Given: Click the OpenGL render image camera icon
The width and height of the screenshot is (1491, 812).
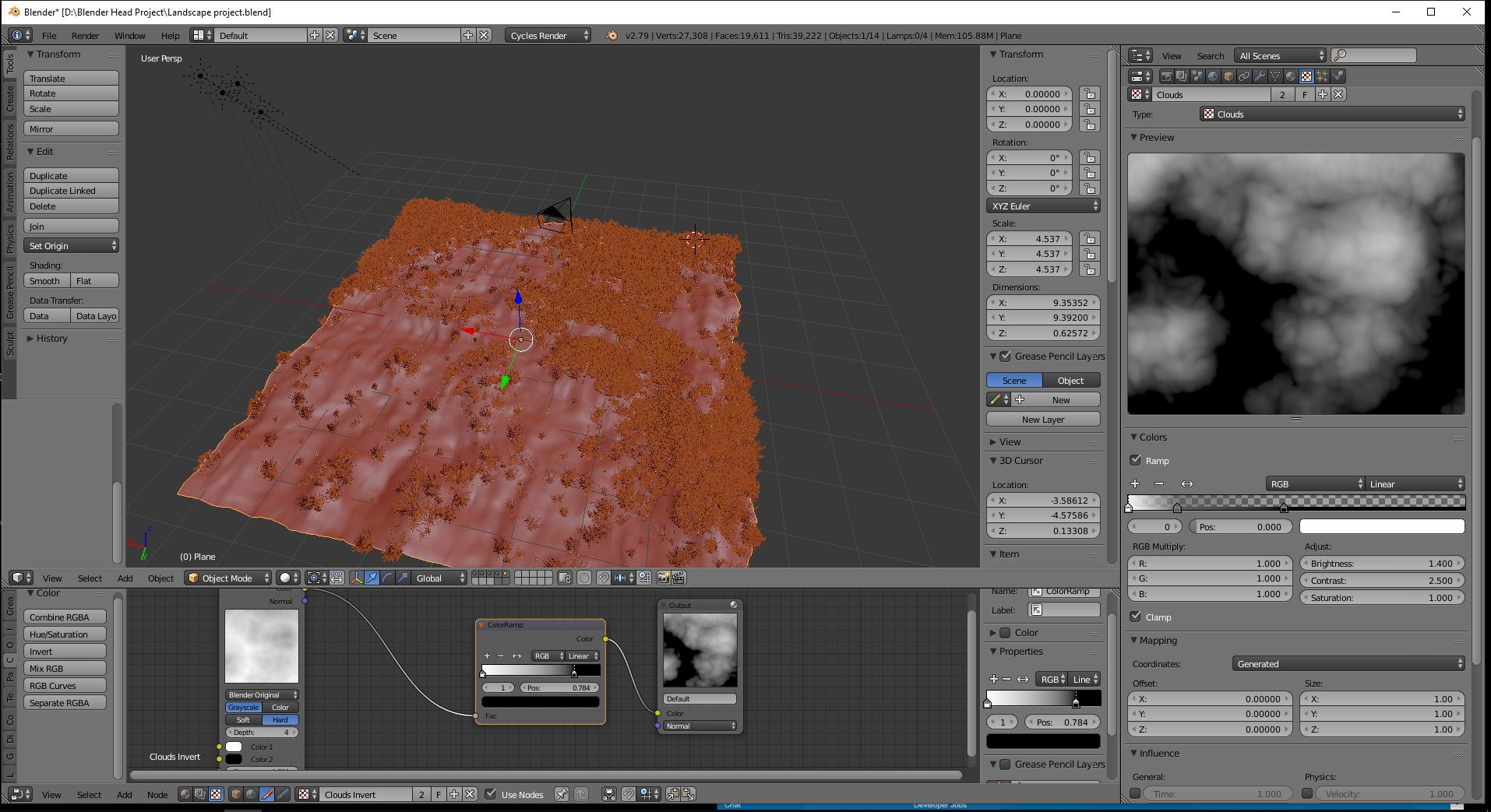Looking at the screenshot, I should pos(663,578).
